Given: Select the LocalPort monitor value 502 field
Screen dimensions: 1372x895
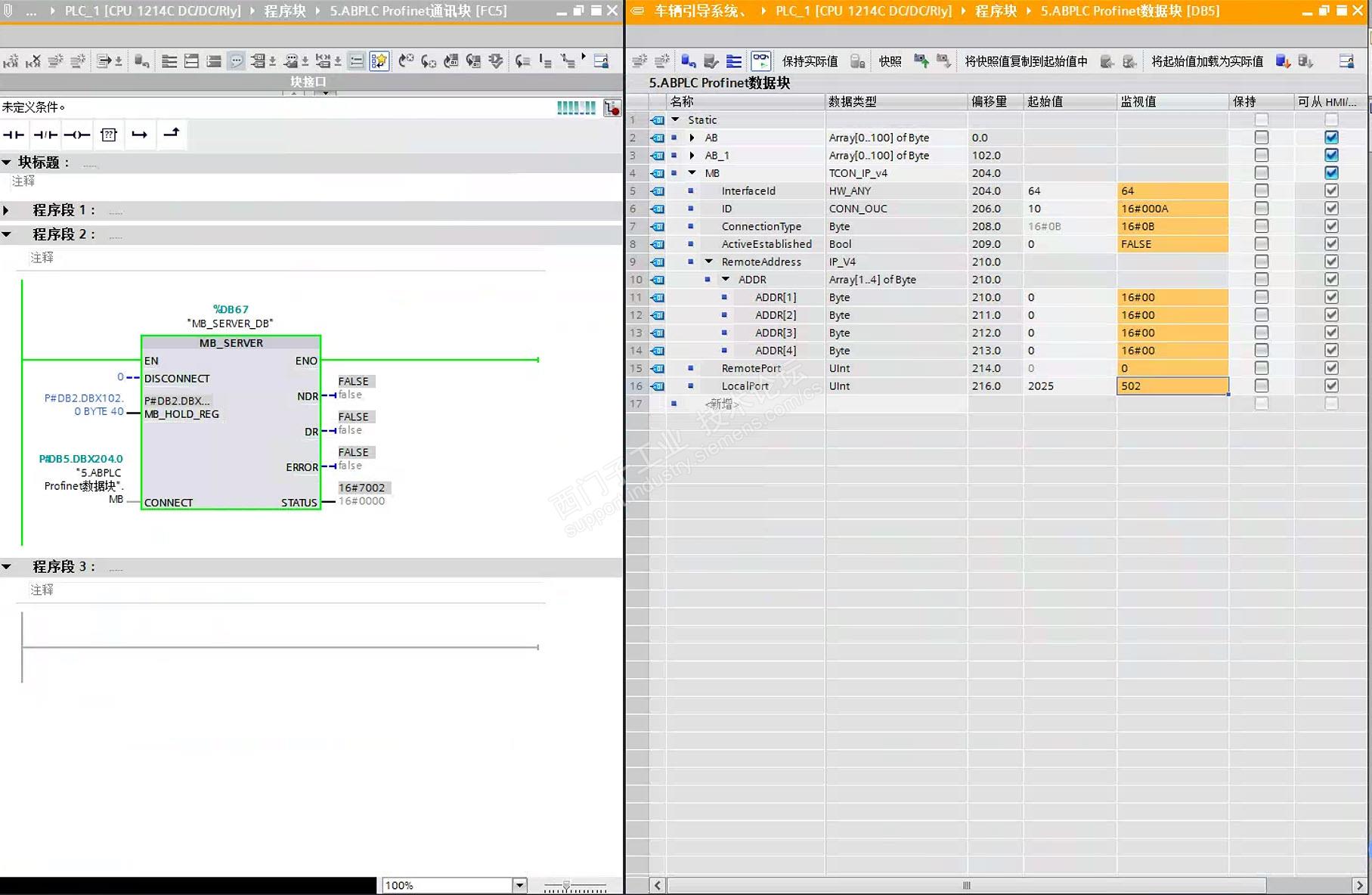Looking at the screenshot, I should point(1172,386).
